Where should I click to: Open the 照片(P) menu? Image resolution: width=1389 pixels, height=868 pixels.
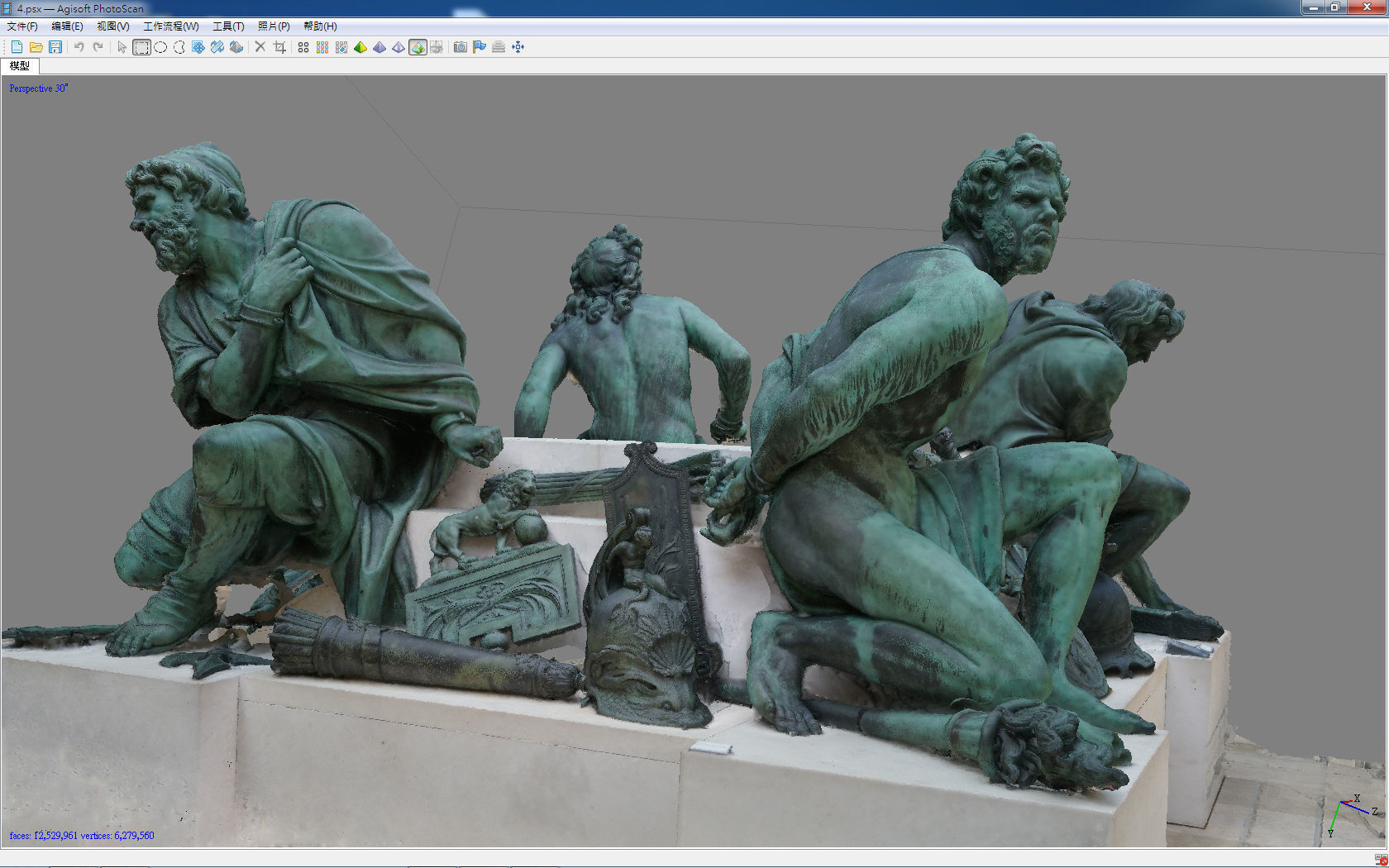(x=274, y=26)
